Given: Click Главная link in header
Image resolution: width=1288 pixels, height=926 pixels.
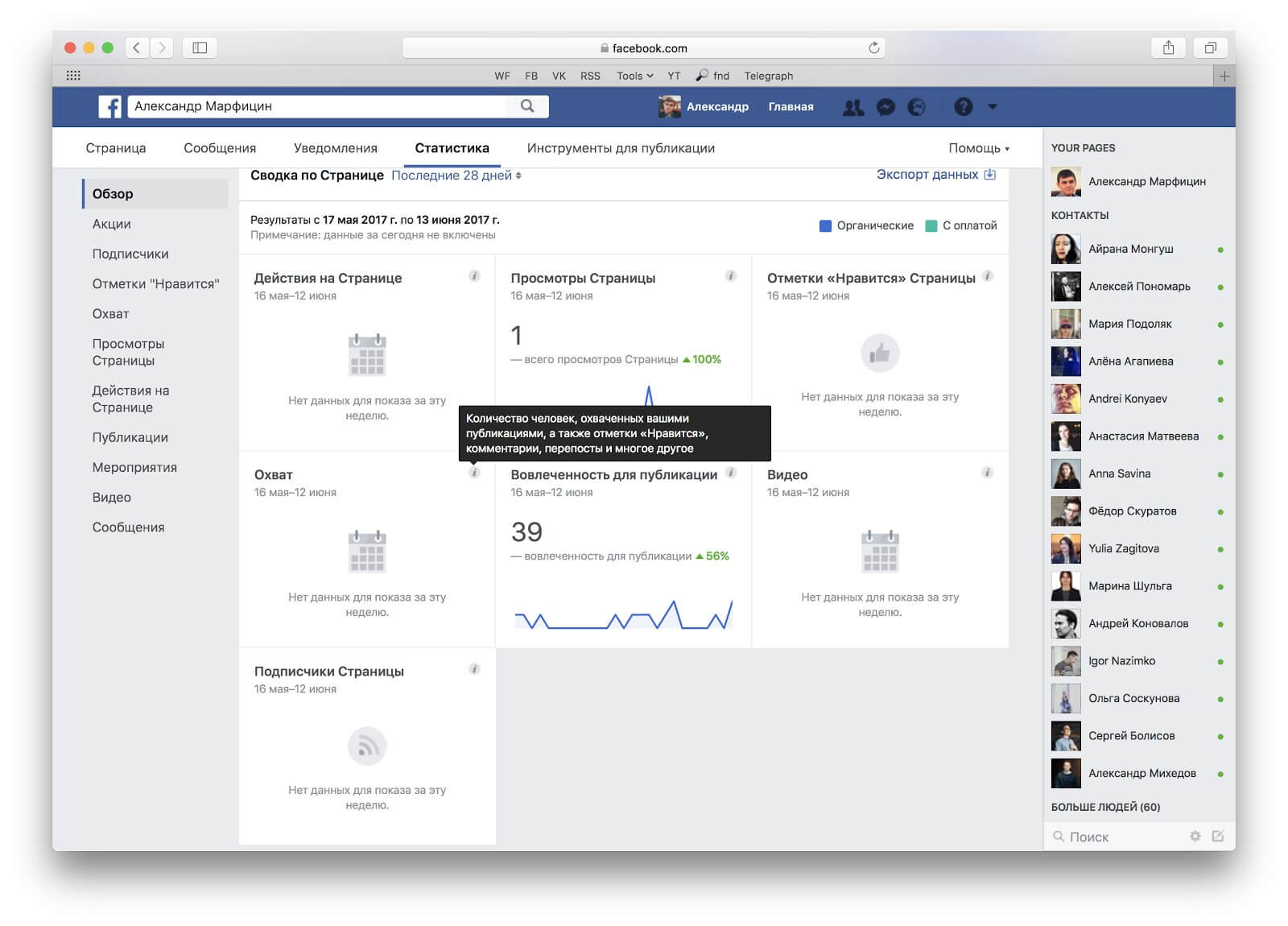Looking at the screenshot, I should point(791,106).
